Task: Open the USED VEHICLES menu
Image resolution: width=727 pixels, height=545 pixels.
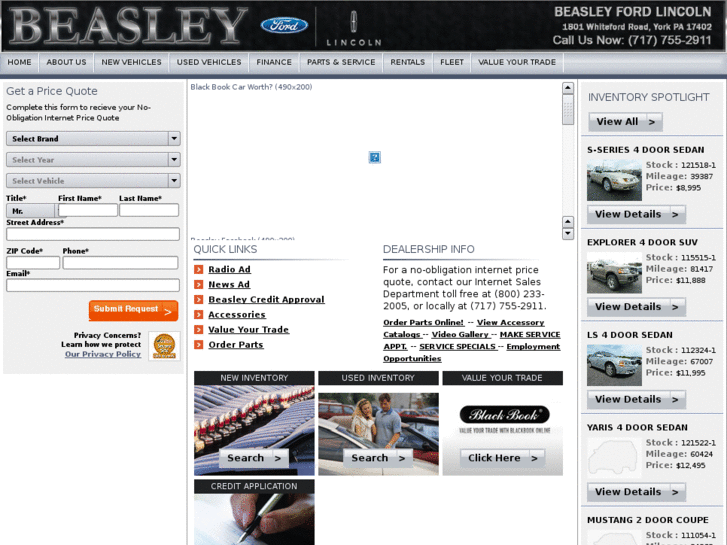Action: [x=209, y=62]
